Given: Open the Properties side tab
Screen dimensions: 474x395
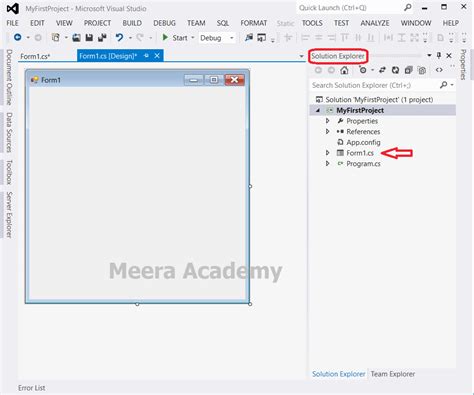Looking at the screenshot, I should tap(463, 65).
